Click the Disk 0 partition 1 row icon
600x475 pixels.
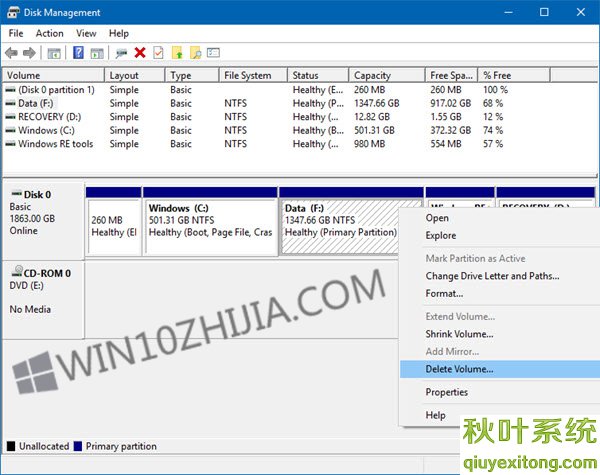tap(11, 90)
